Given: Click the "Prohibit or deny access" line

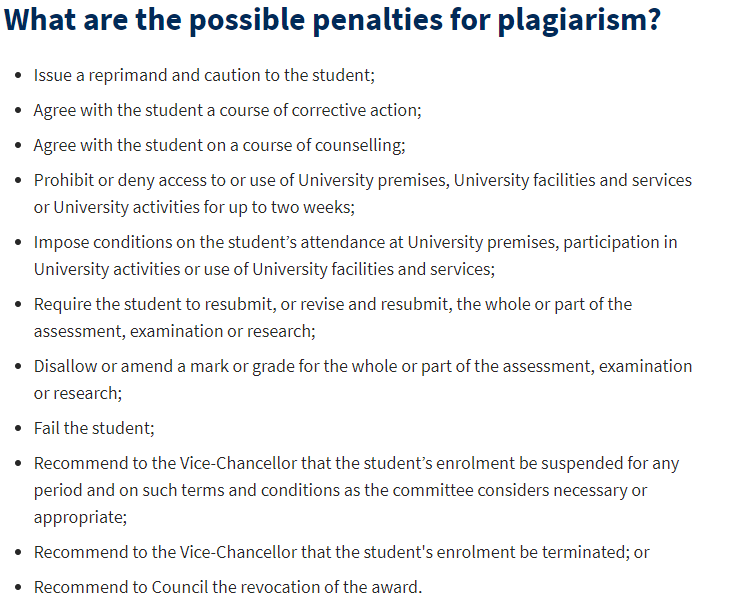Looking at the screenshot, I should pyautogui.click(x=362, y=181).
